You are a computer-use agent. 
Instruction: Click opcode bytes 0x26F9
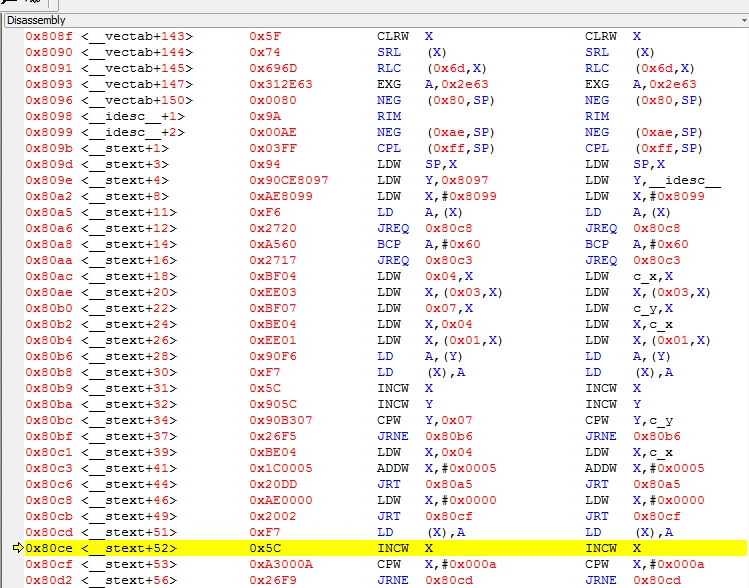point(273,580)
